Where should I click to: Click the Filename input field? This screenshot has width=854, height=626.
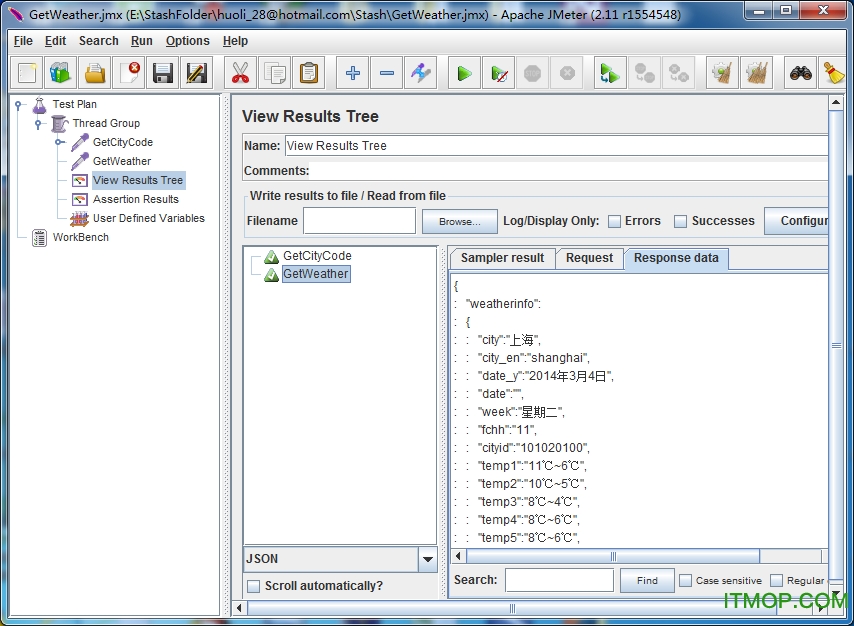[359, 221]
